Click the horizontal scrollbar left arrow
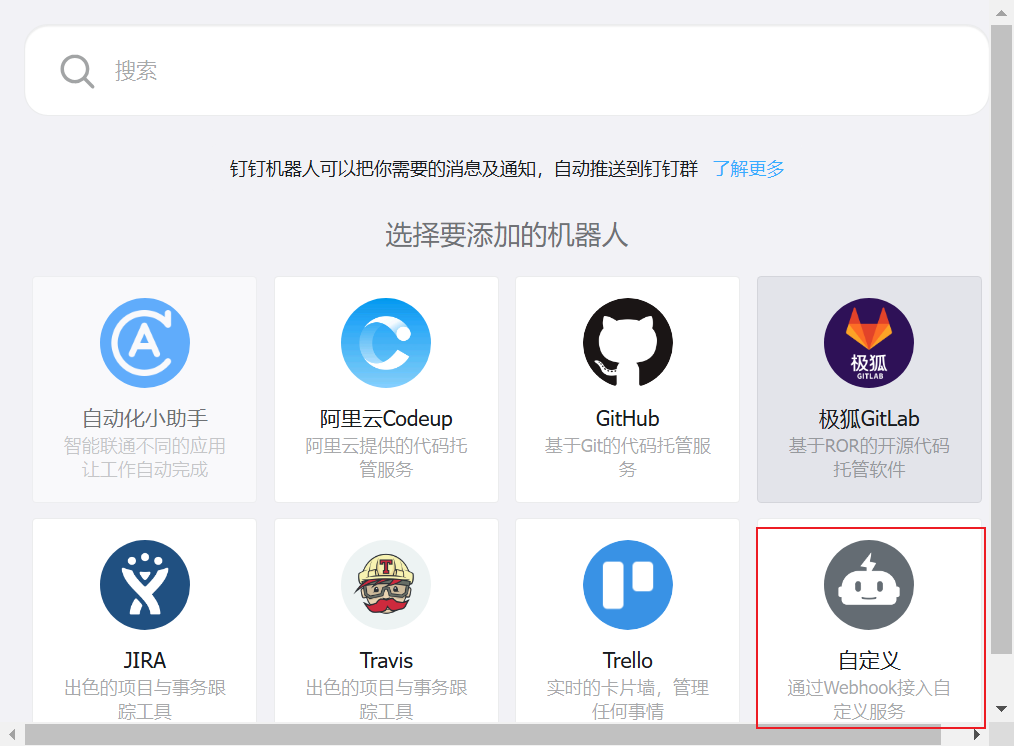This screenshot has width=1014, height=746. click(x=12, y=734)
